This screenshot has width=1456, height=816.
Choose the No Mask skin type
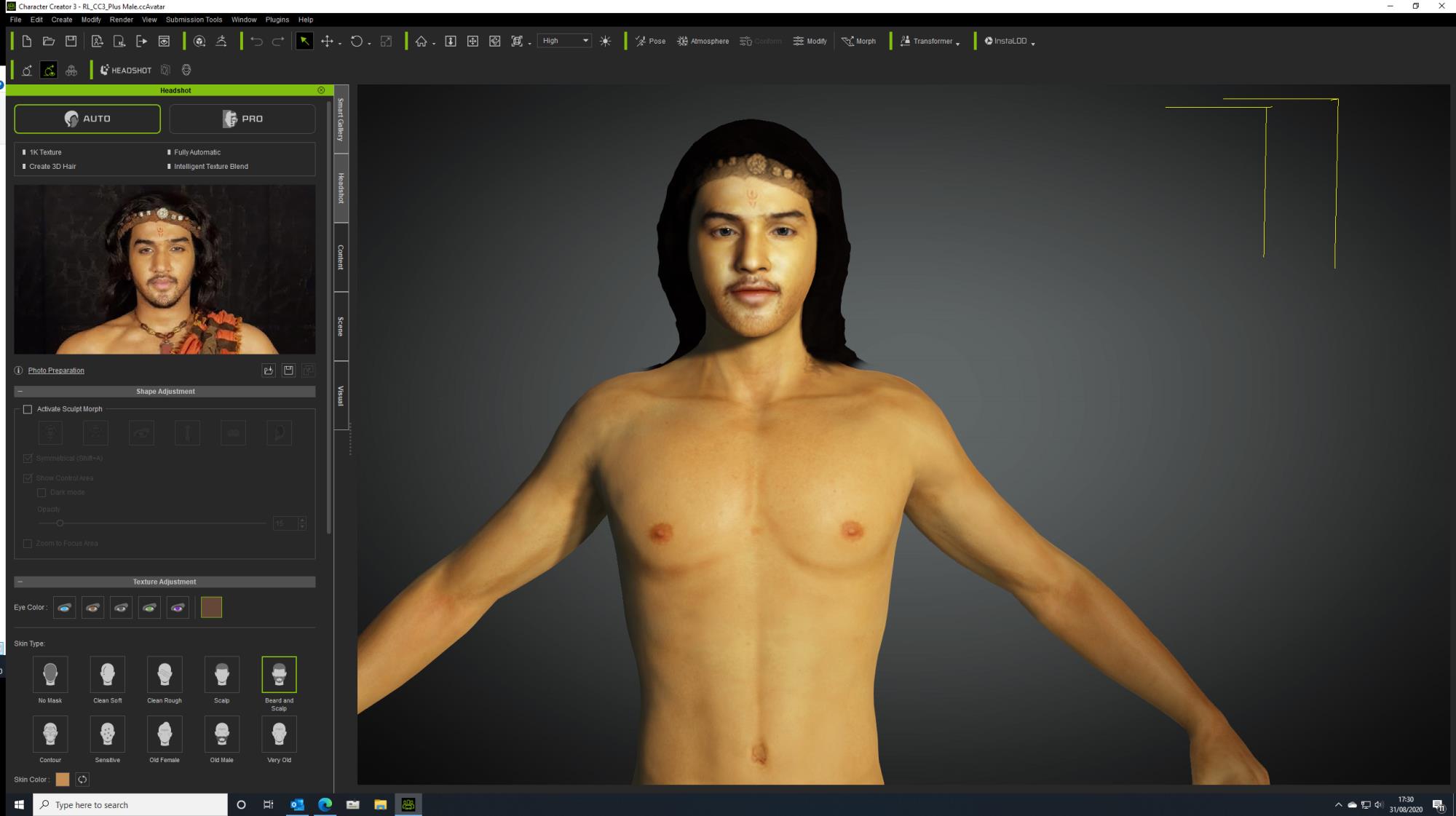pos(50,674)
